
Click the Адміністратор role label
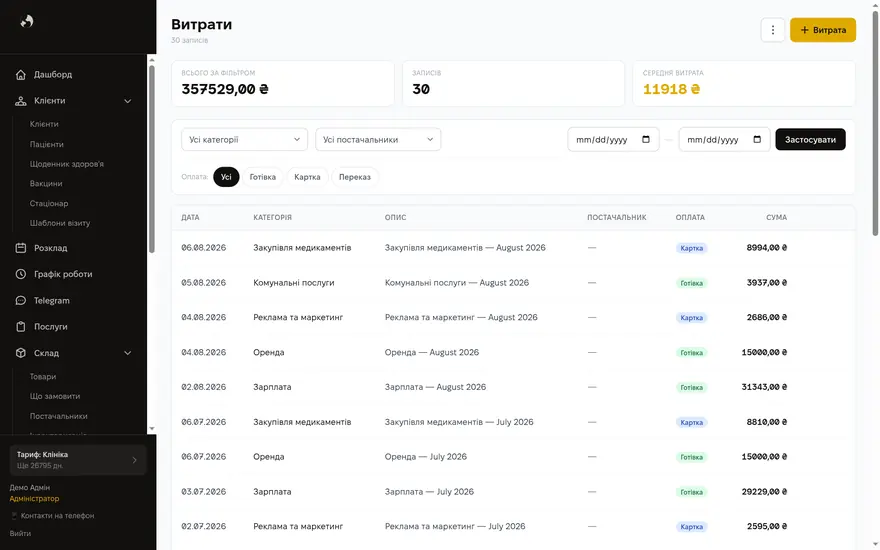coord(34,498)
